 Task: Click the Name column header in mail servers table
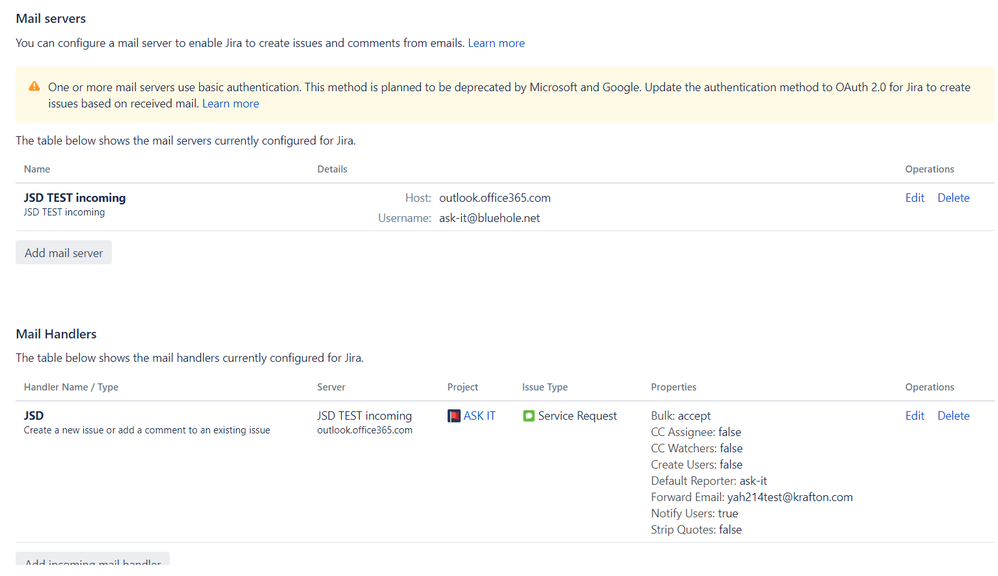pos(37,169)
